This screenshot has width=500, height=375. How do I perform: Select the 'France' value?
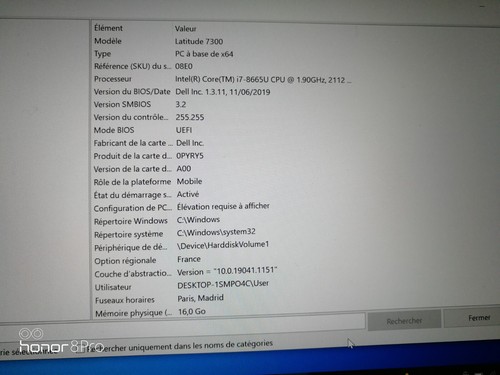point(189,259)
